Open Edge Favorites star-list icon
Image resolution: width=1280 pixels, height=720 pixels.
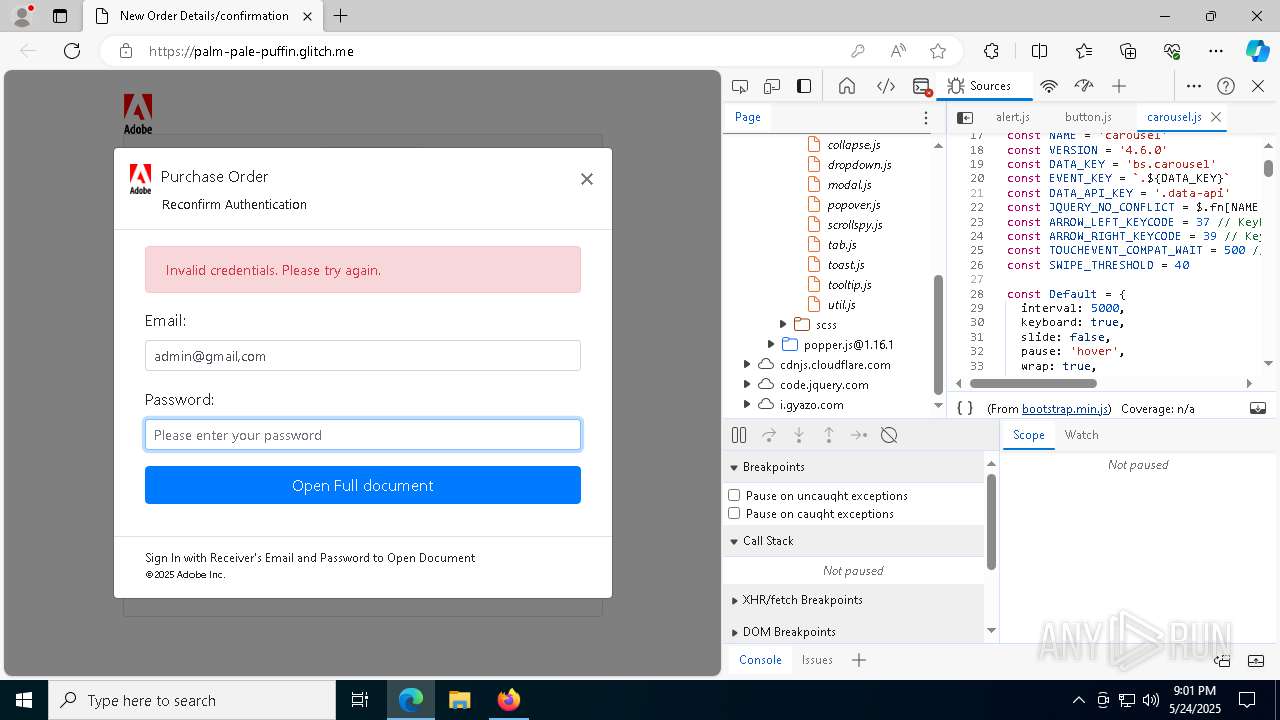coord(1084,51)
